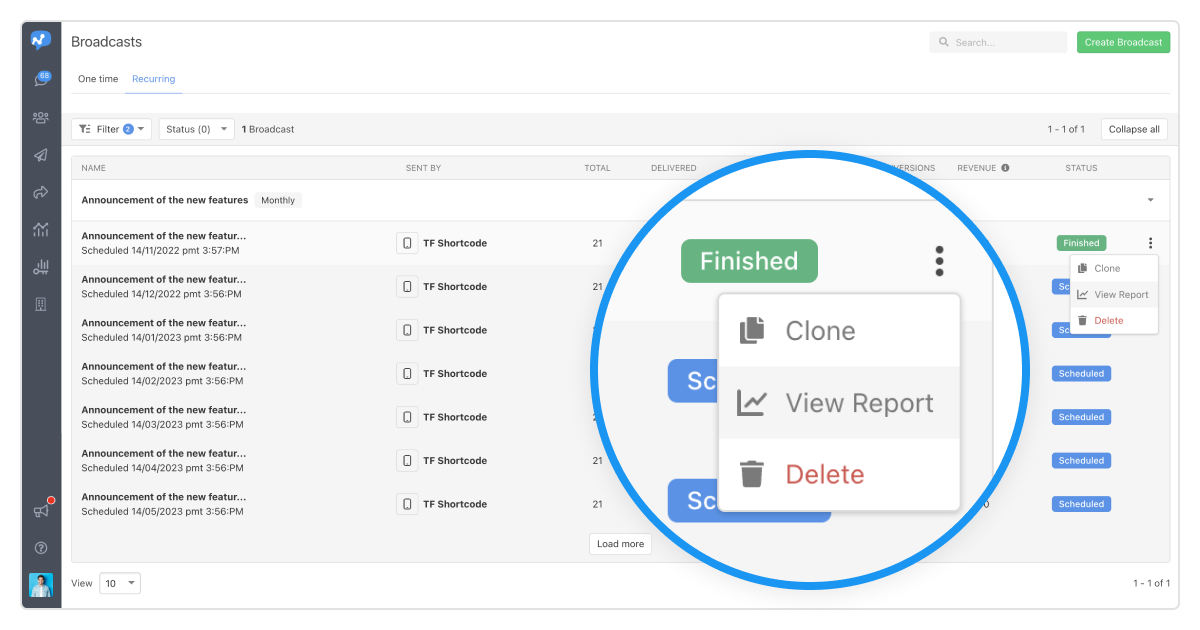The image size is (1200, 630).
Task: Click the Create Broadcast button
Action: point(1123,42)
